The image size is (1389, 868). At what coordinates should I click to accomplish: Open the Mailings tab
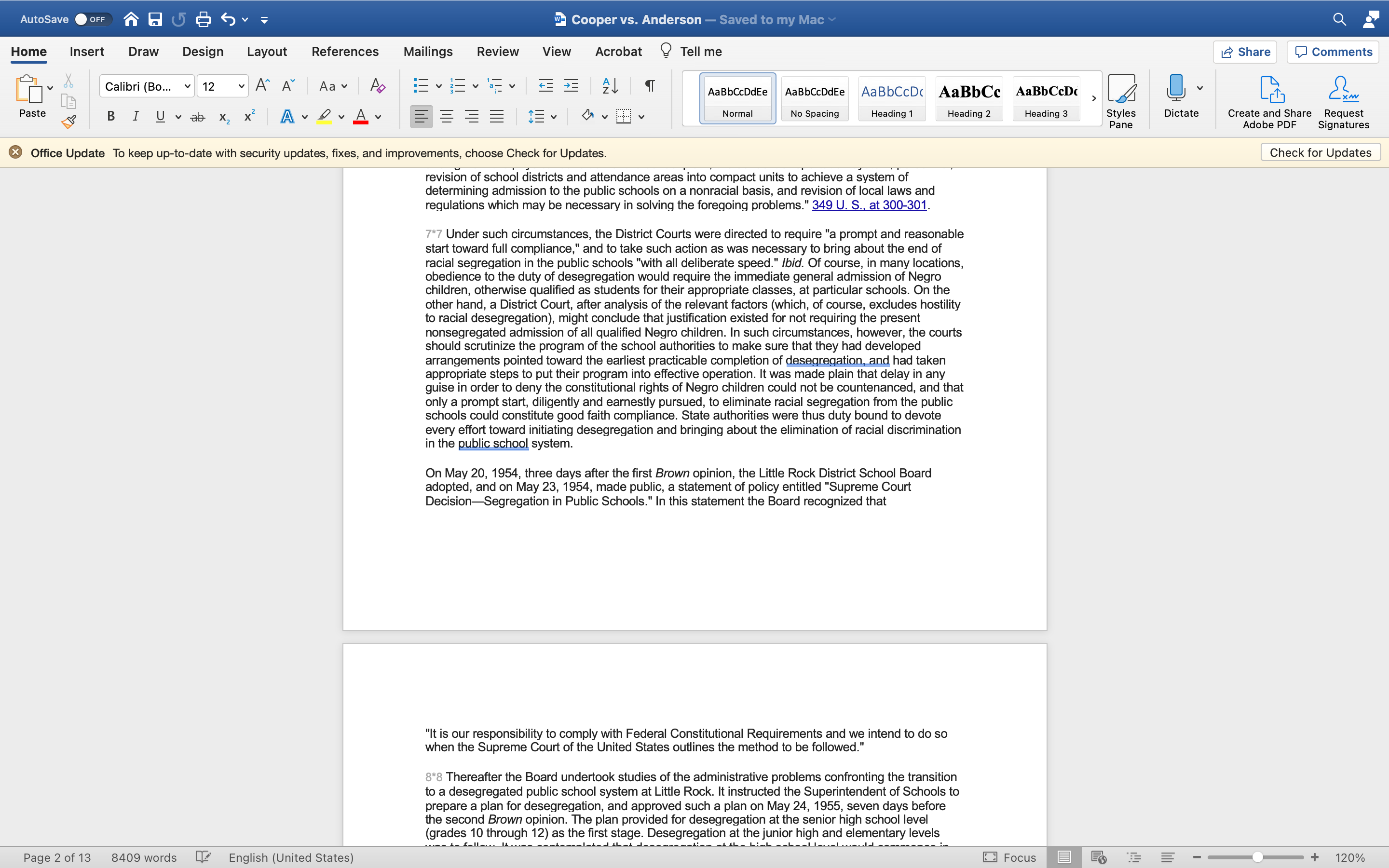click(x=427, y=51)
